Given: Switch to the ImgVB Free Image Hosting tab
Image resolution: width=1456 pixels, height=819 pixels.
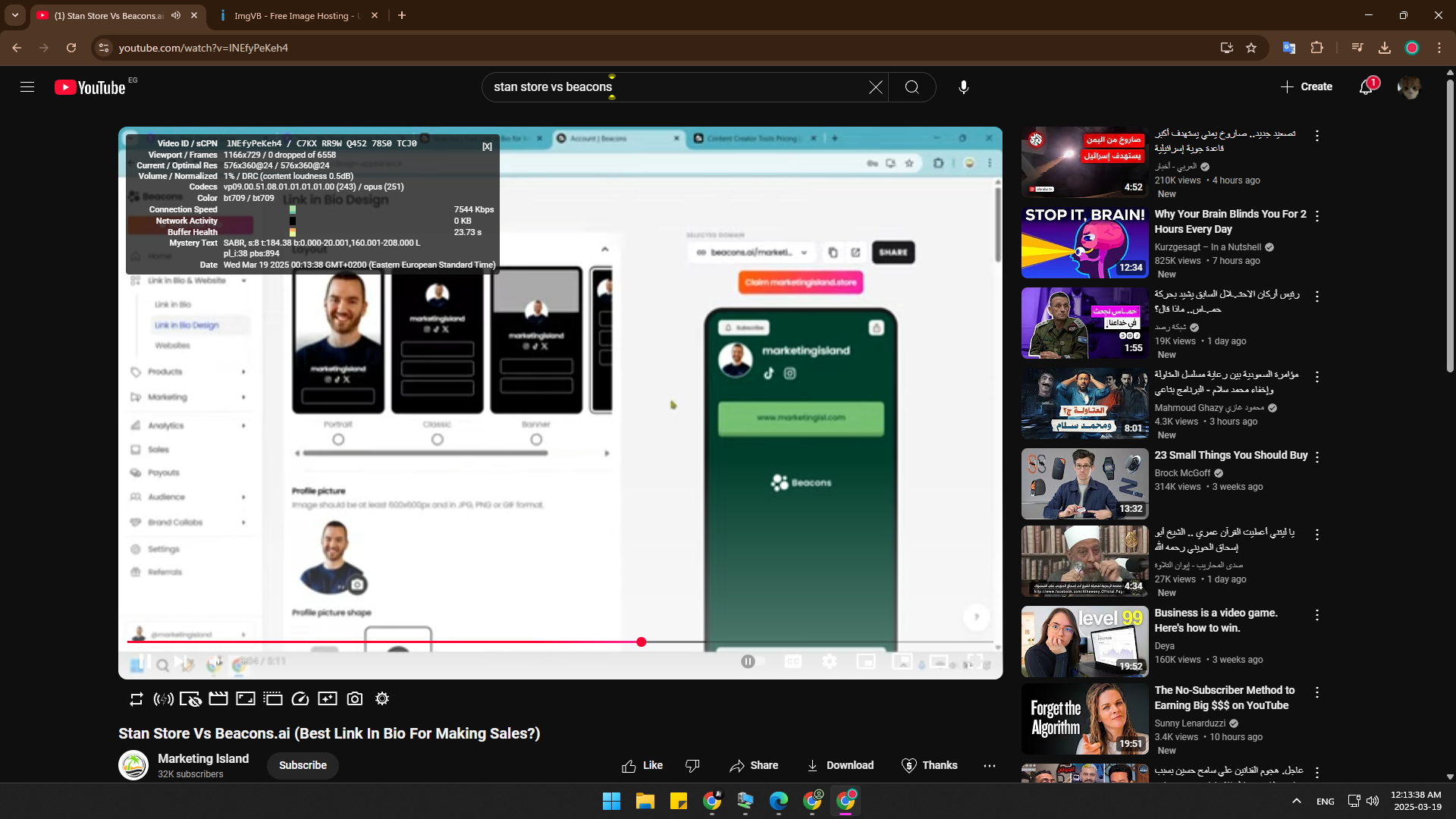Looking at the screenshot, I should pyautogui.click(x=296, y=15).
